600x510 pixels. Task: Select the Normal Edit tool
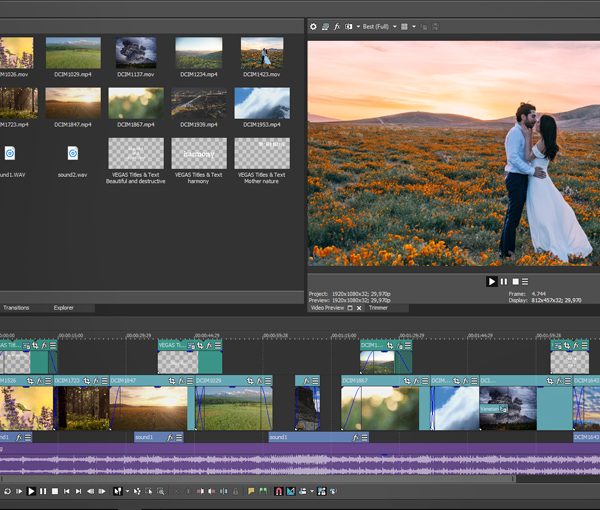tap(118, 491)
